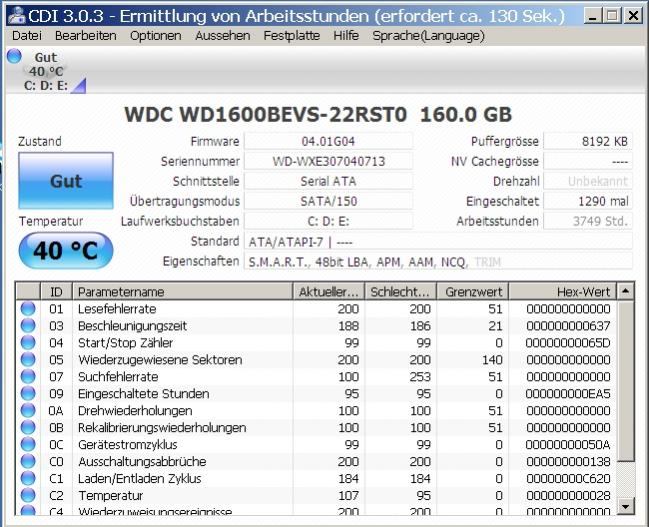The height and width of the screenshot is (527, 649).
Task: Click status orb for Wiederzugewiesene Sektoren row
Action: (x=28, y=360)
